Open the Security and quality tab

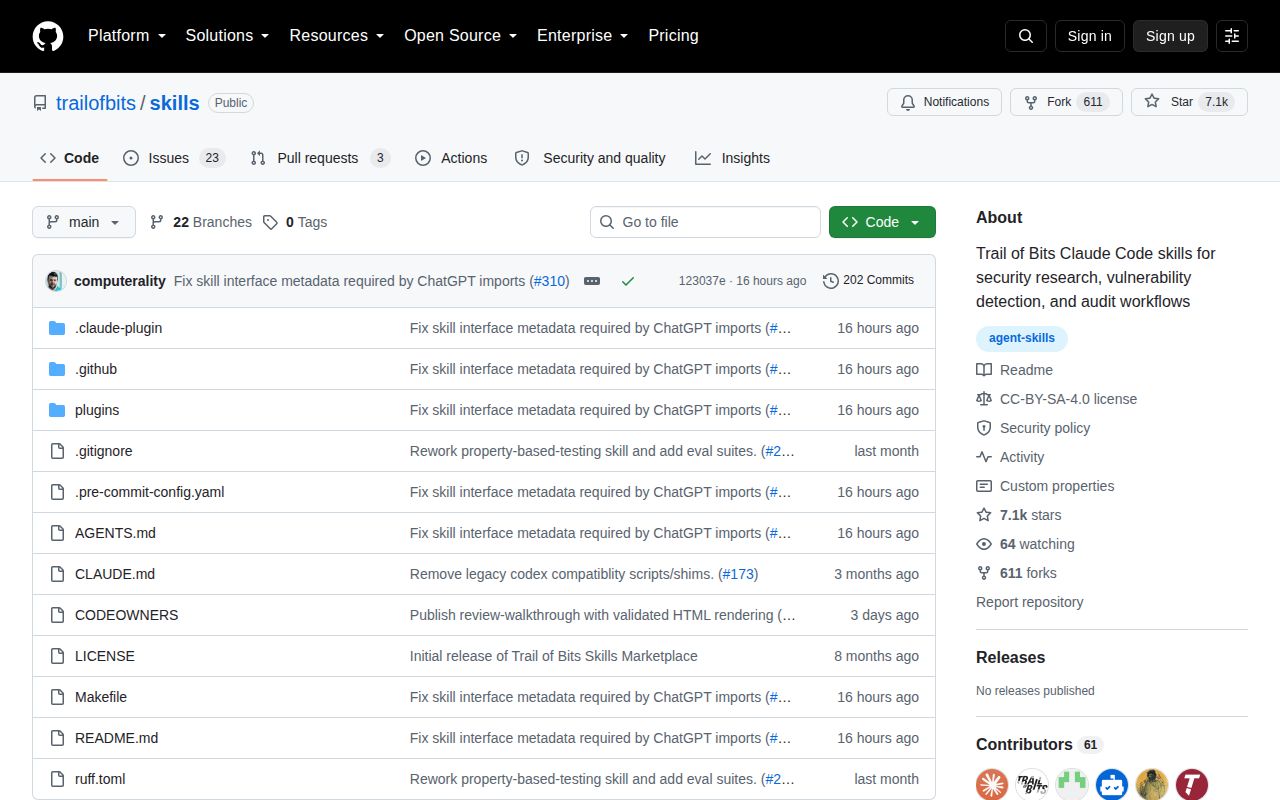(x=590, y=158)
